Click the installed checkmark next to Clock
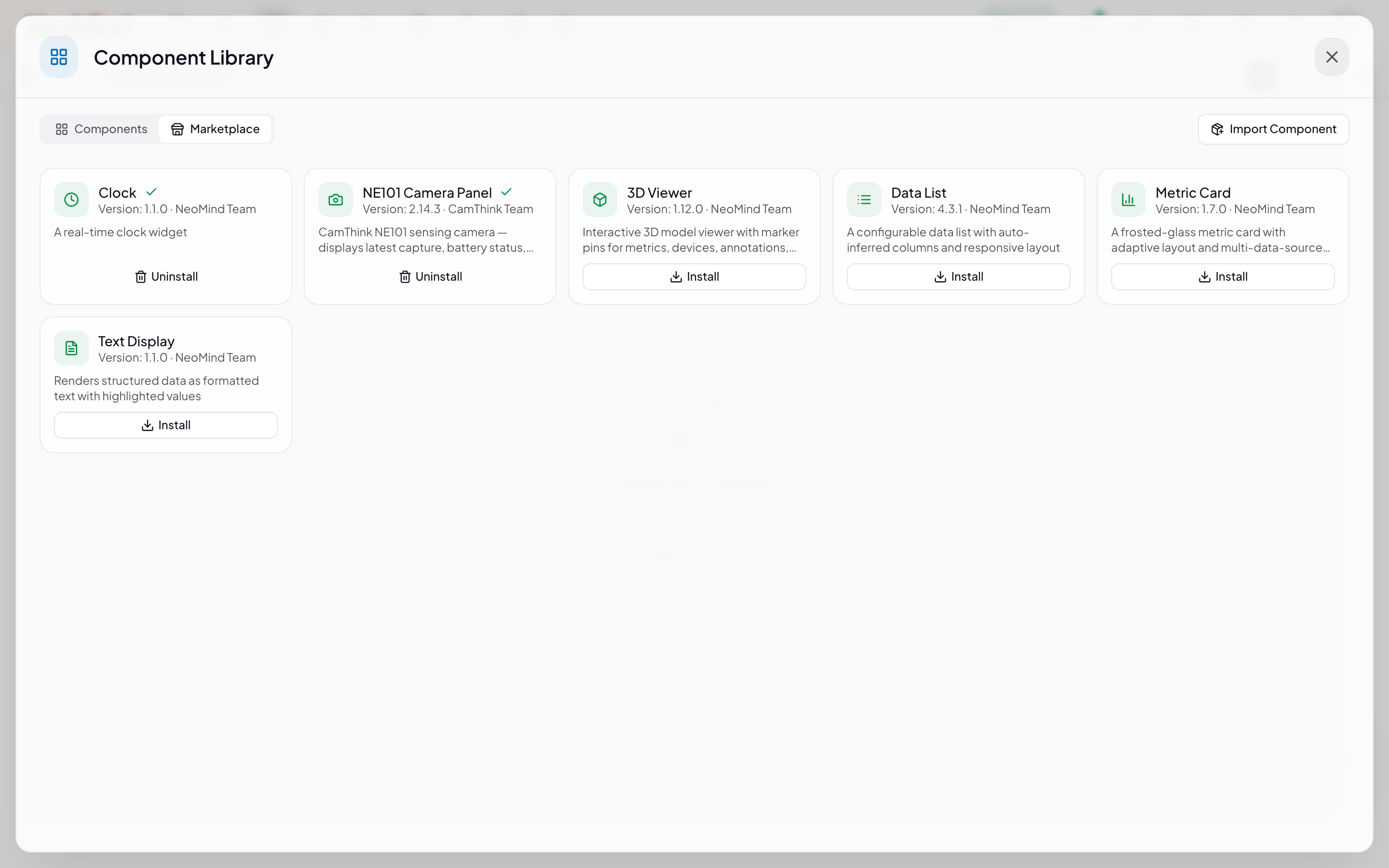1389x868 pixels. coord(151,192)
